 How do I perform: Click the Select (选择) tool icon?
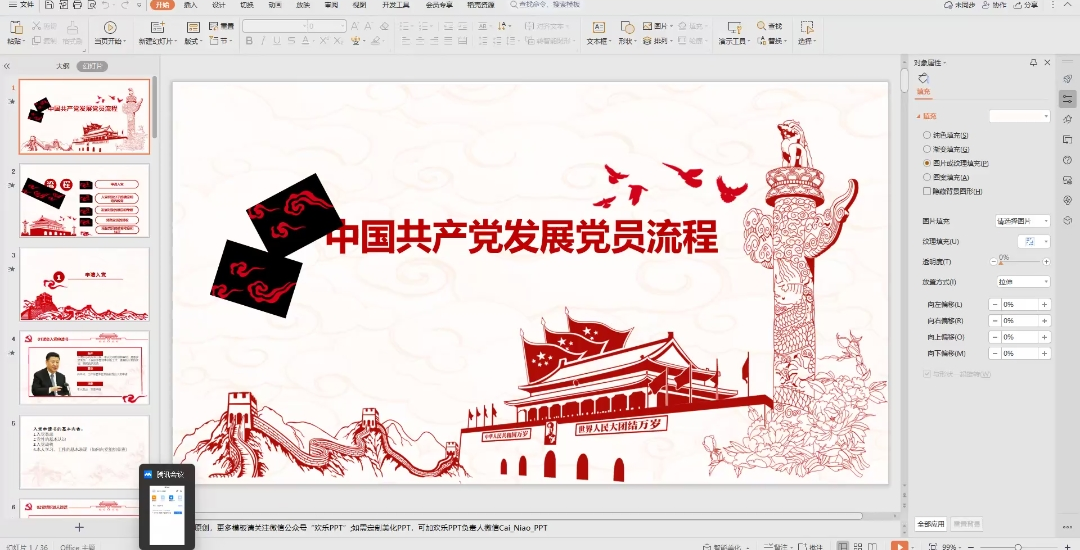tap(807, 28)
